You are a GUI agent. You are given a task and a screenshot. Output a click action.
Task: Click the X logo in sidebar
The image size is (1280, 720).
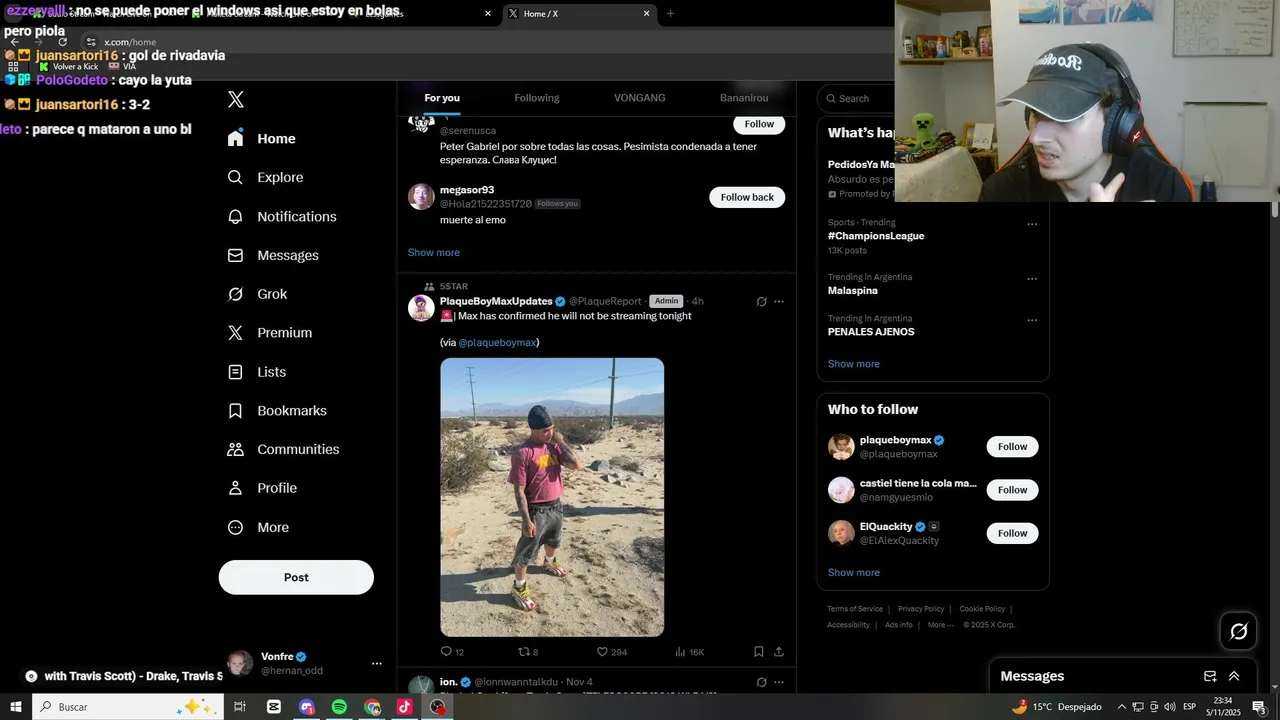coord(236,99)
